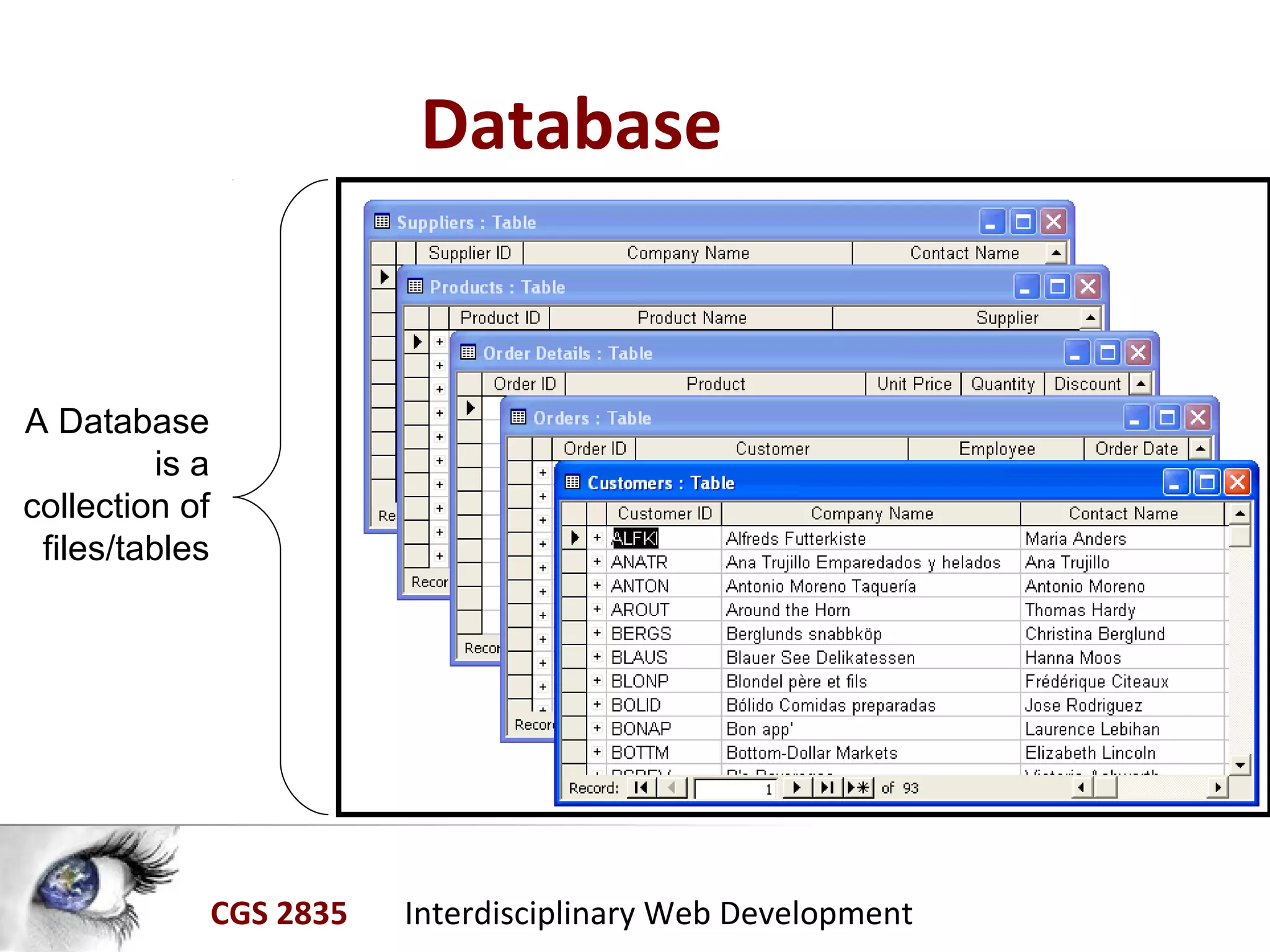The width and height of the screenshot is (1270, 952).
Task: Click the Customers table window icon
Action: [x=572, y=482]
